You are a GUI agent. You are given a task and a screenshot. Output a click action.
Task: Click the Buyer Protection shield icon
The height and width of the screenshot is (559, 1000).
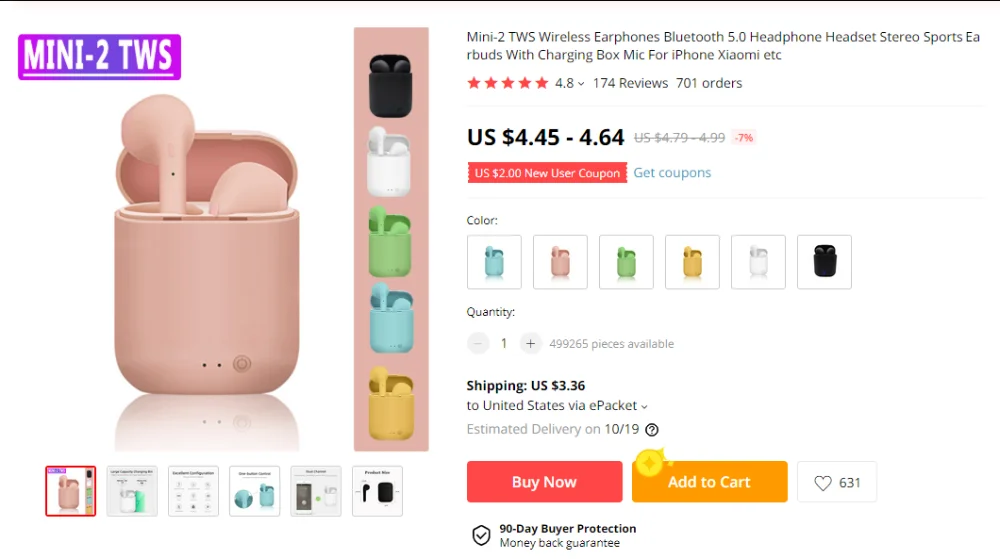[481, 535]
